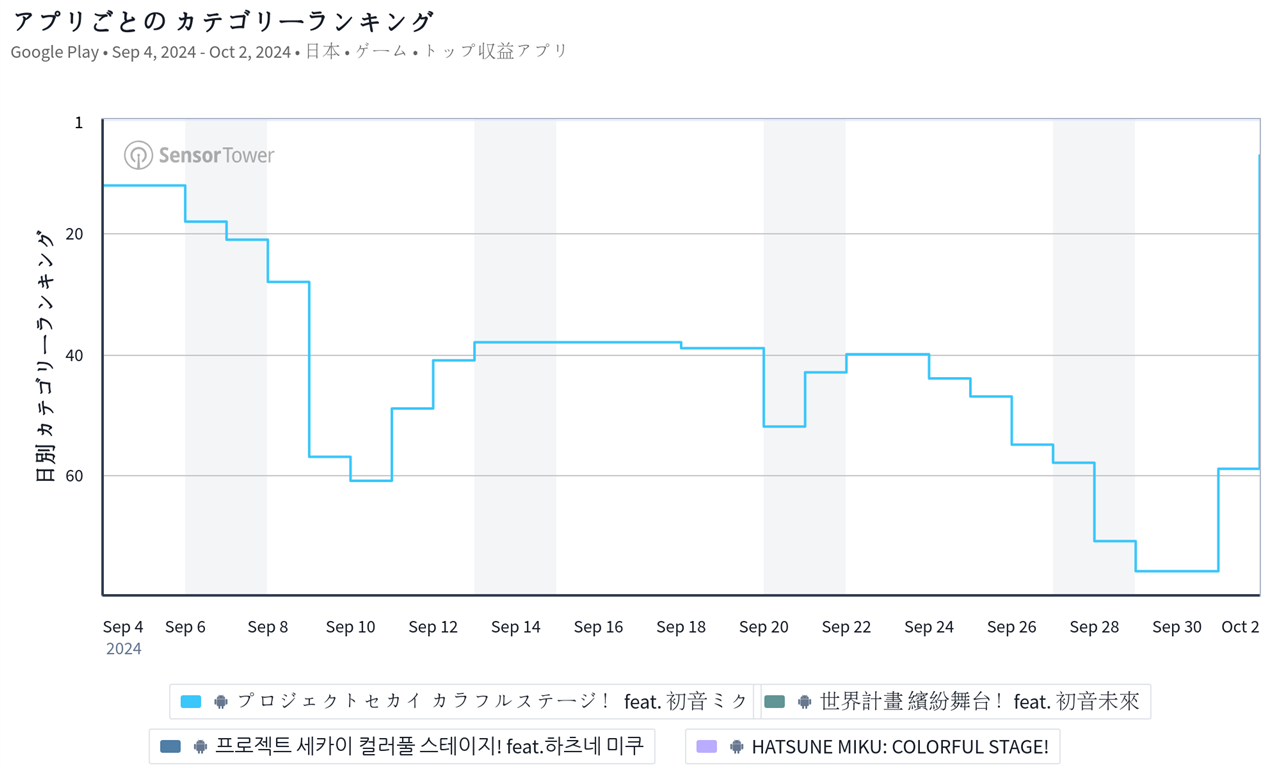Click the Sep 16 x-axis date label
Viewport: 1280px width, 768px height.
click(598, 627)
